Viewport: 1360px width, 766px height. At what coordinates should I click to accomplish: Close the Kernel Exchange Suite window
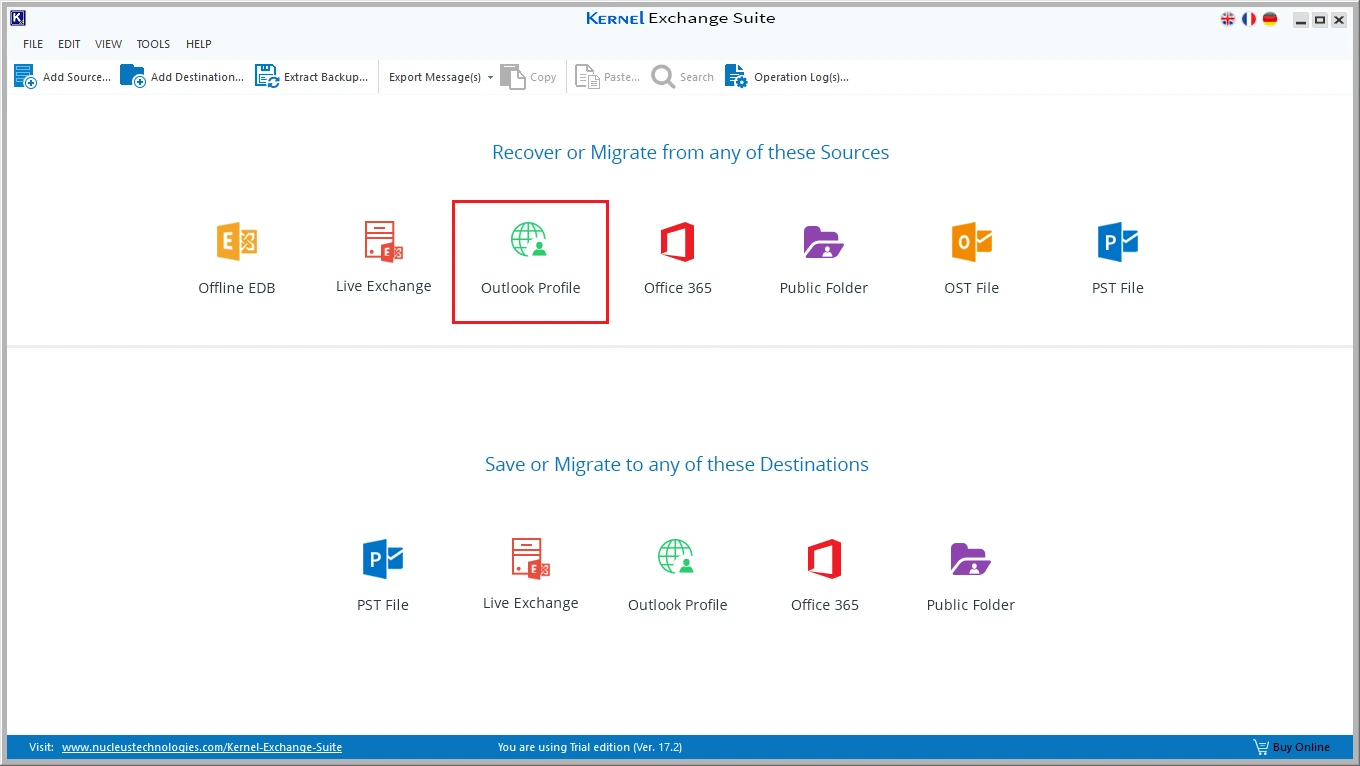1339,20
